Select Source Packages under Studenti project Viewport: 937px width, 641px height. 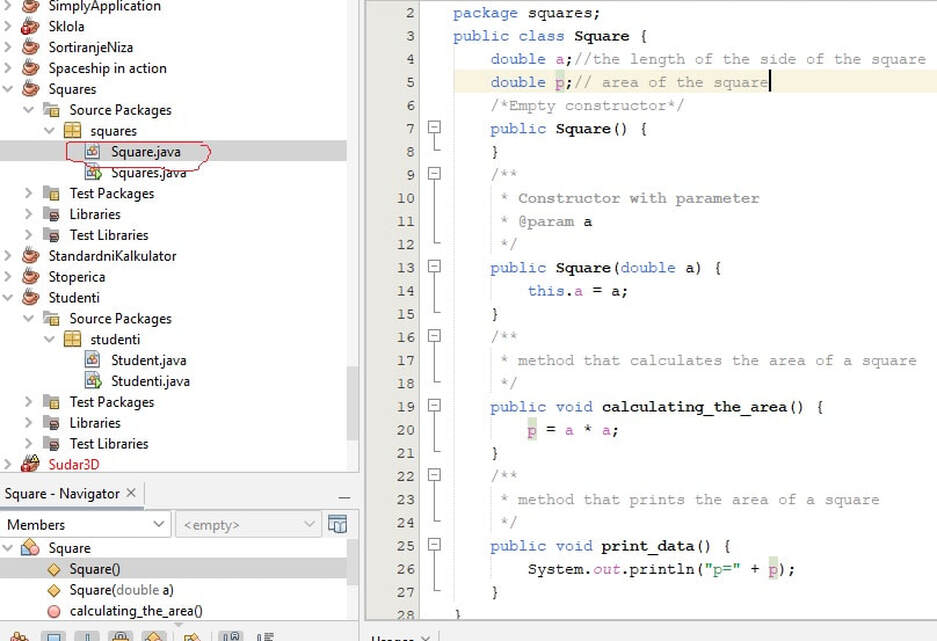click(120, 318)
